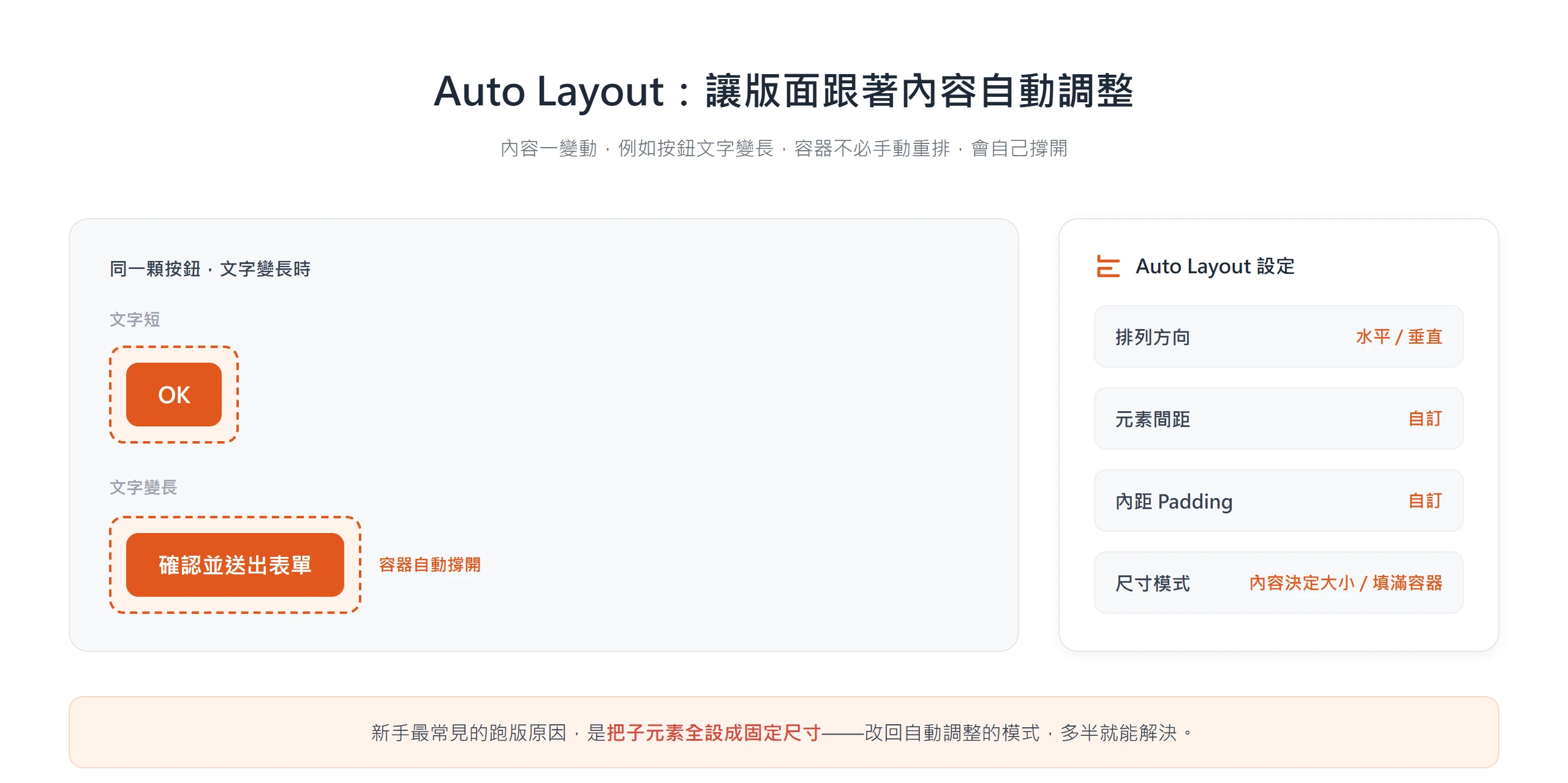The height and width of the screenshot is (783, 1568).
Task: Click the subtitle beginning 內容一變動
Action: (783, 148)
